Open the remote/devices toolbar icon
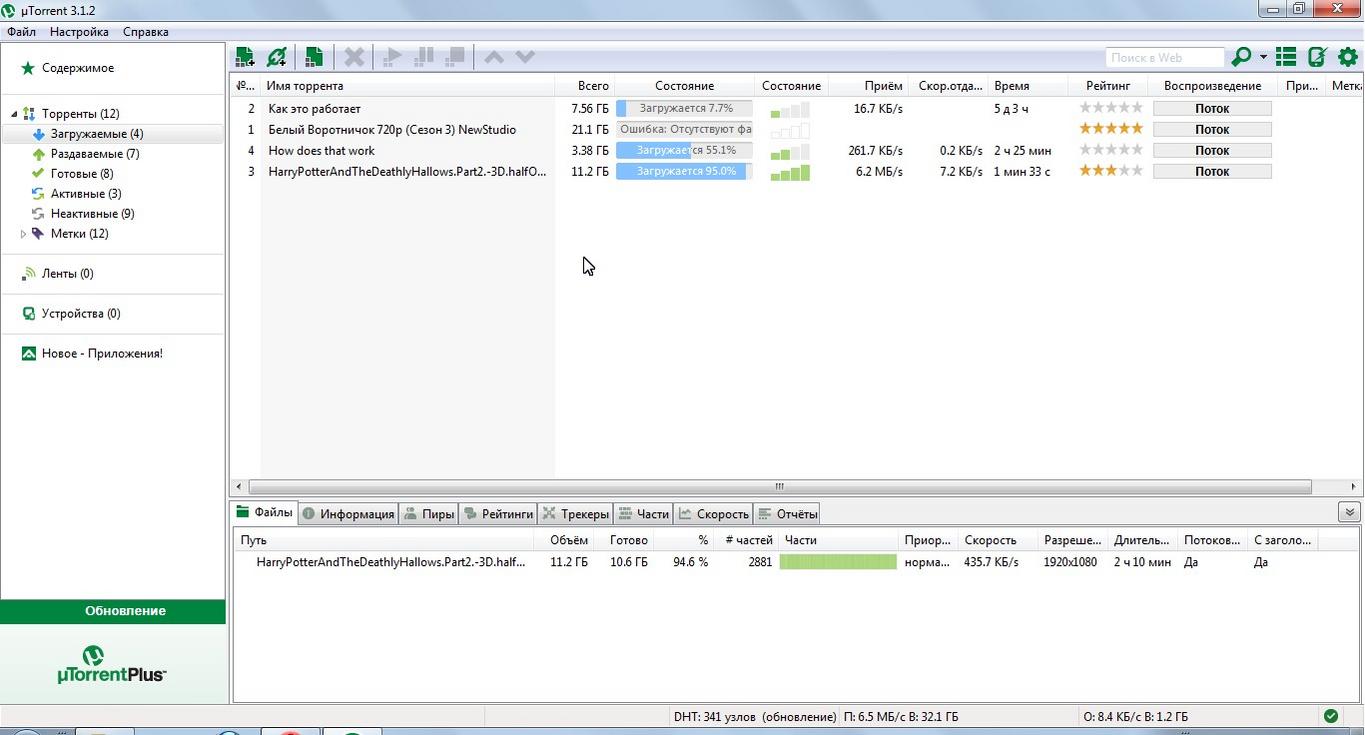Viewport: 1365px width, 735px height. pyautogui.click(x=1317, y=57)
